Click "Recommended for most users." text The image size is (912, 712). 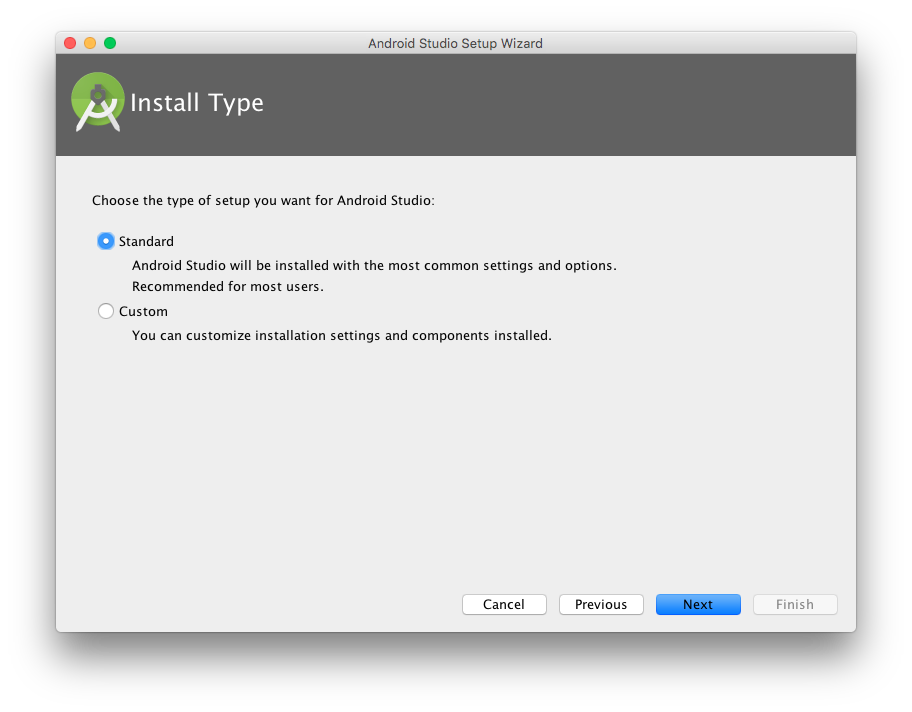click(228, 287)
